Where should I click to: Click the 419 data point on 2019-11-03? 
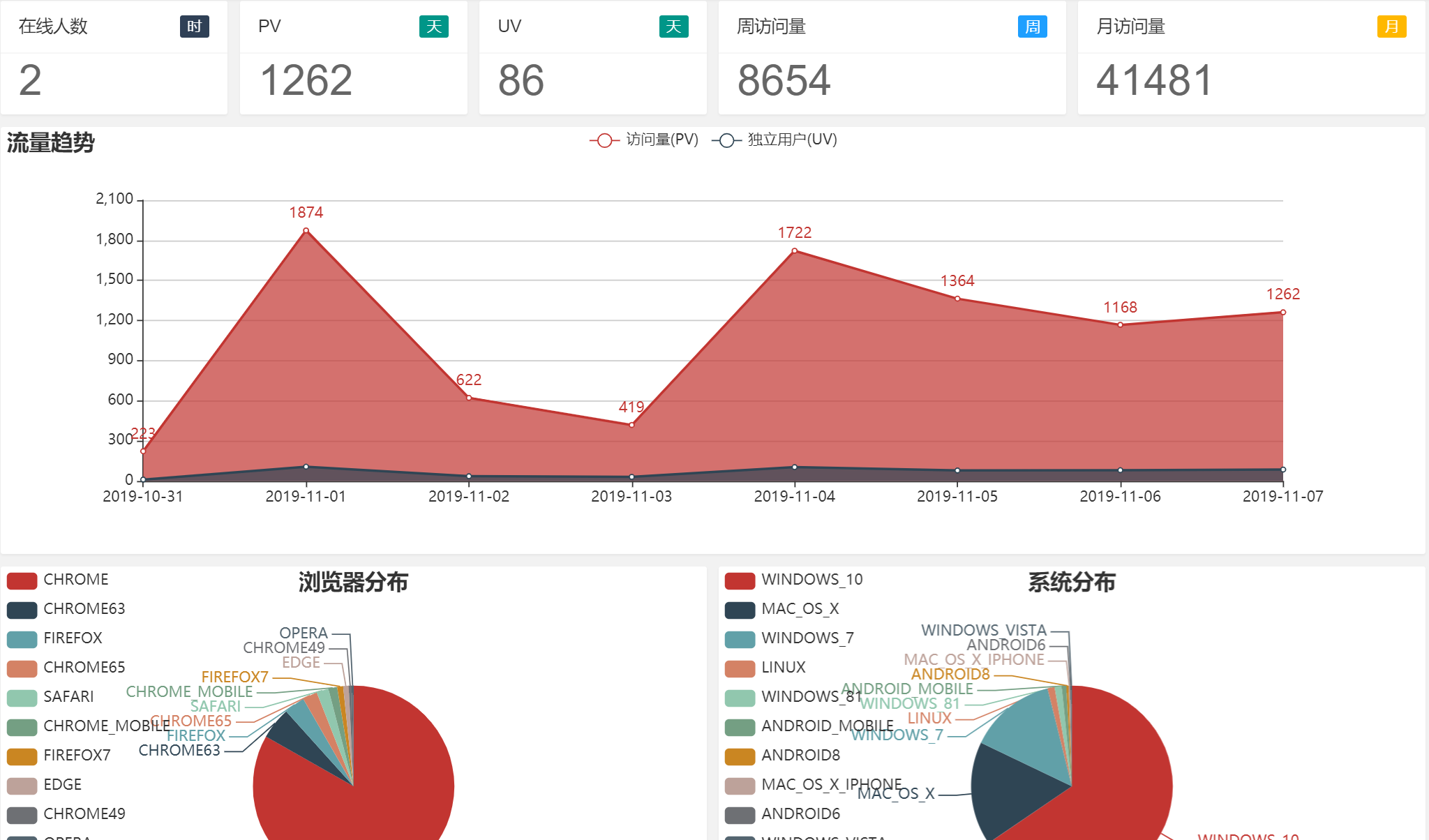pos(631,425)
